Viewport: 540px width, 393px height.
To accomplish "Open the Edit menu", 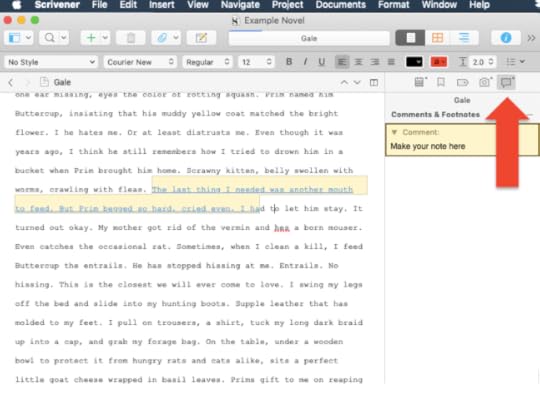I will click(128, 5).
